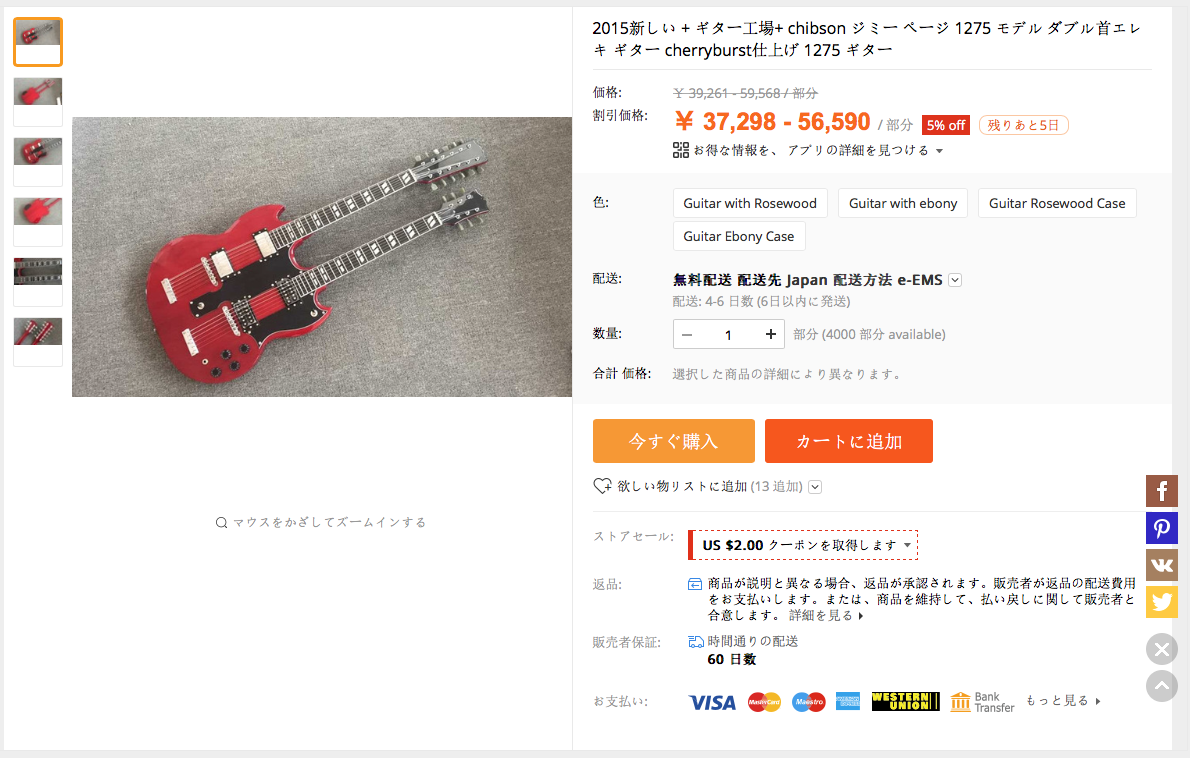Share product on Twitter
1190x758 pixels.
click(x=1161, y=602)
